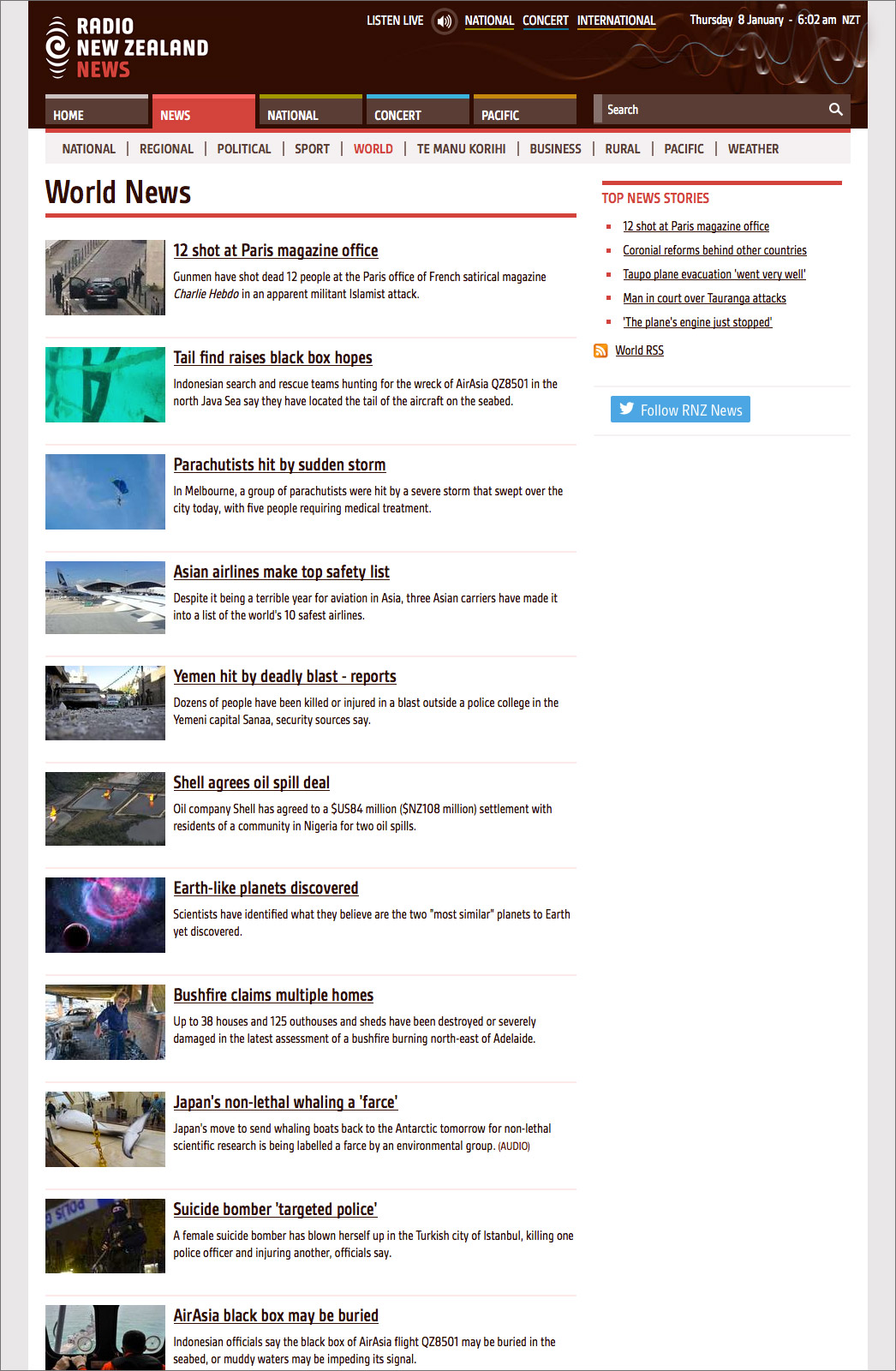The width and height of the screenshot is (896, 1371).
Task: Go to WEATHER subsection
Action: 754,149
